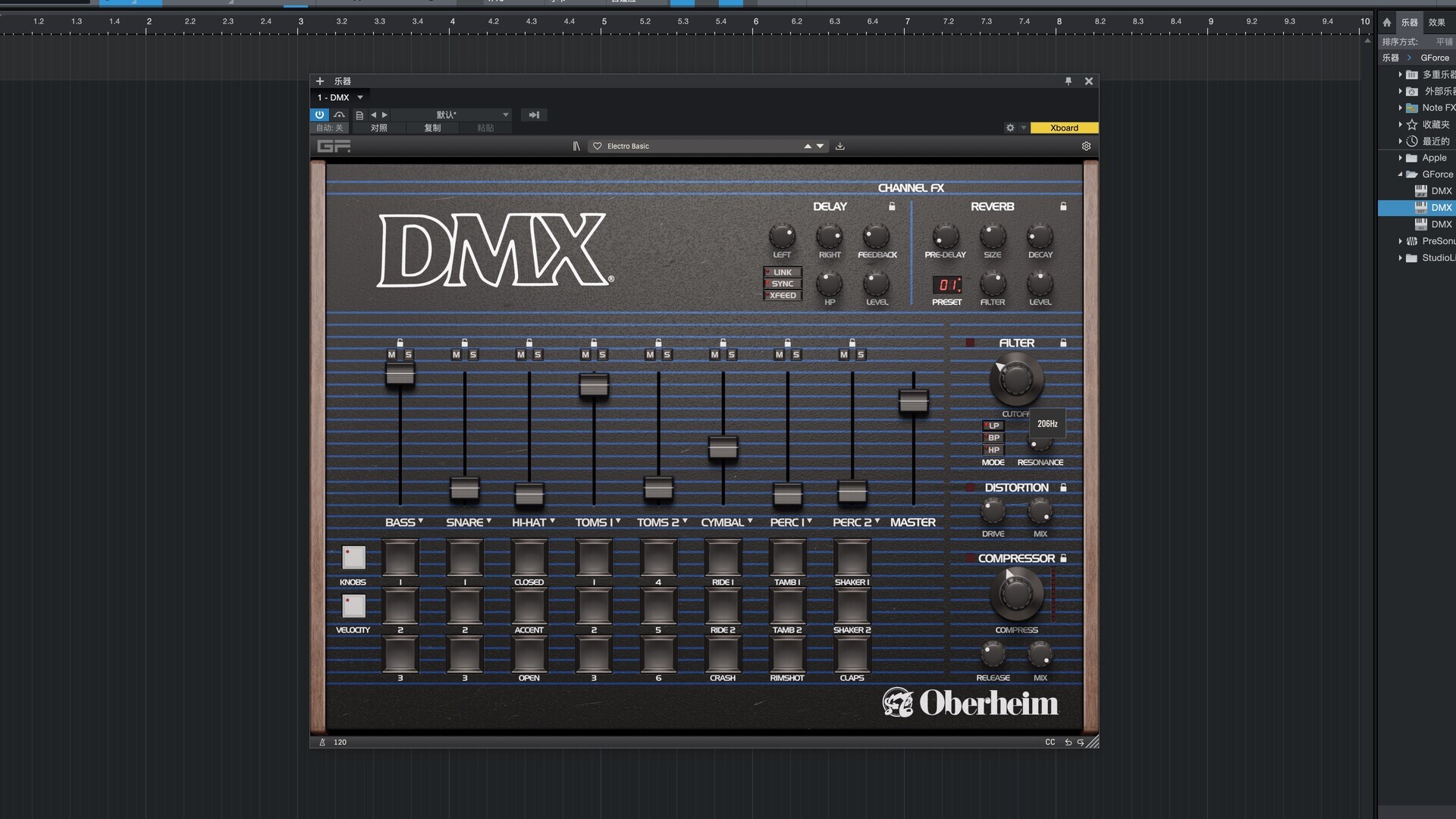Switch to the 效果 tab
The width and height of the screenshot is (1456, 819).
[1436, 22]
